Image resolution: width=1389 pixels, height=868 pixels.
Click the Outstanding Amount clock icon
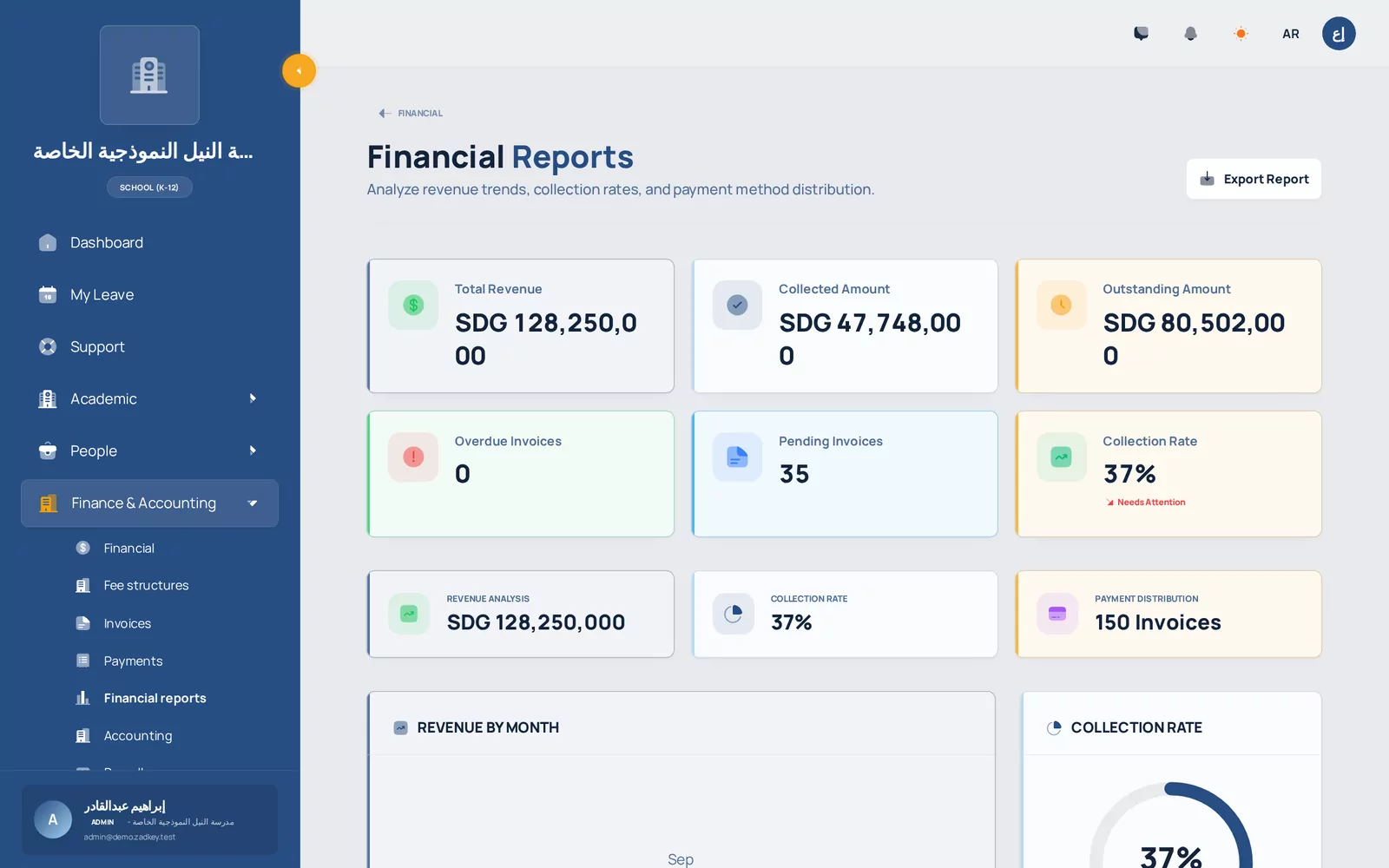click(x=1061, y=306)
